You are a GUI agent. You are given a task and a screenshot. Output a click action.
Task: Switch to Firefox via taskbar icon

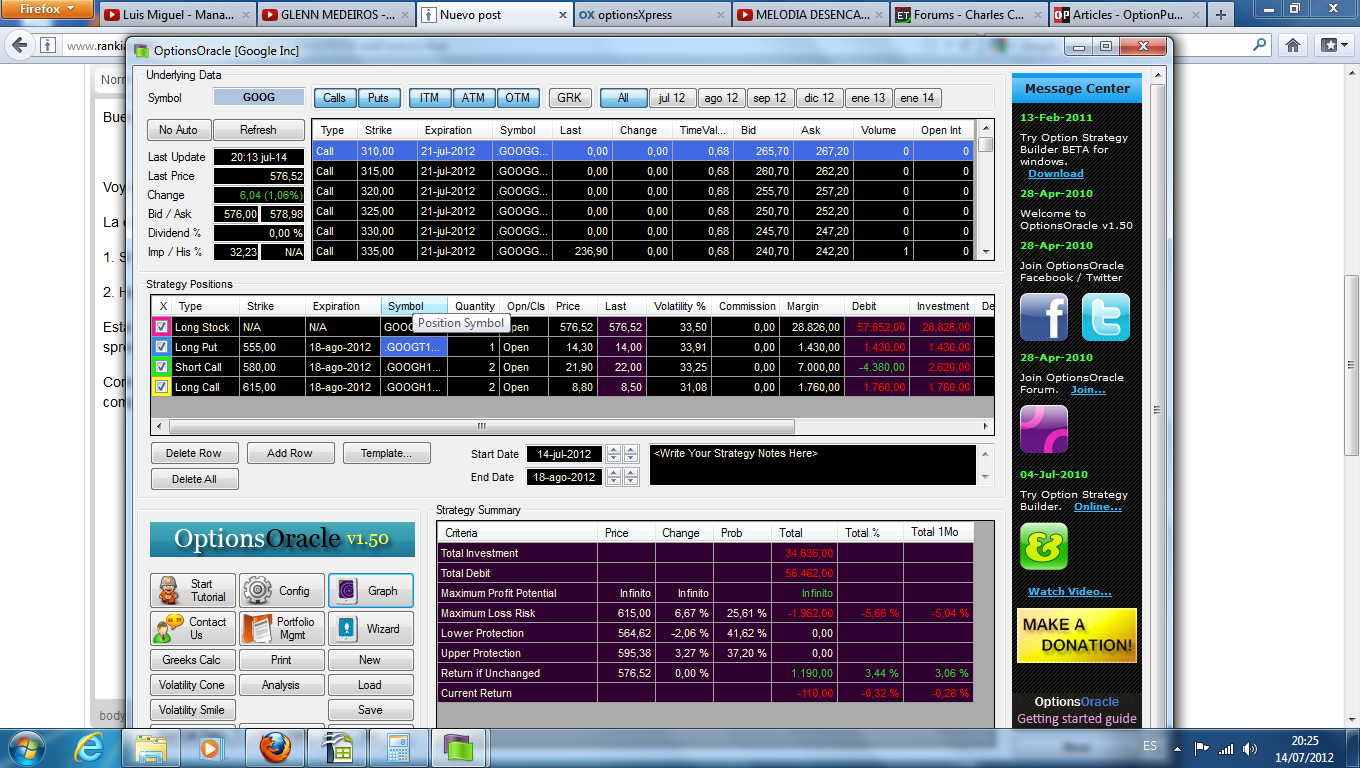(275, 747)
